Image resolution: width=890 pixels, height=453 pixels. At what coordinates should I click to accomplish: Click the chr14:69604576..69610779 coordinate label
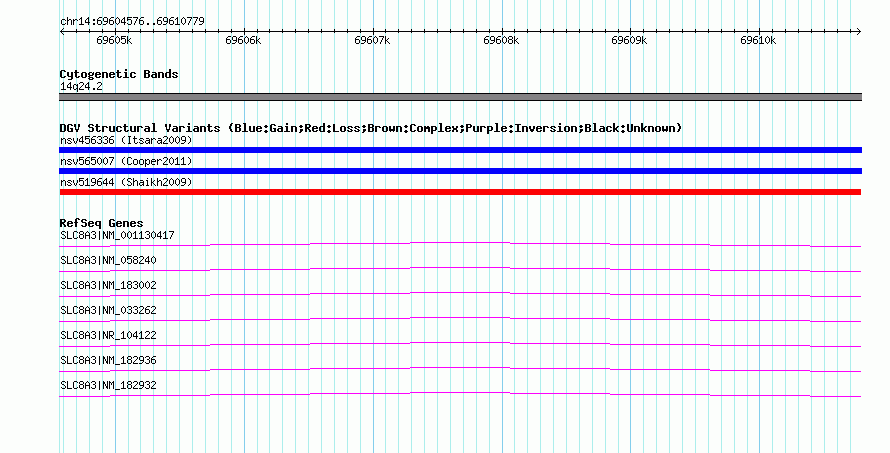(132, 21)
